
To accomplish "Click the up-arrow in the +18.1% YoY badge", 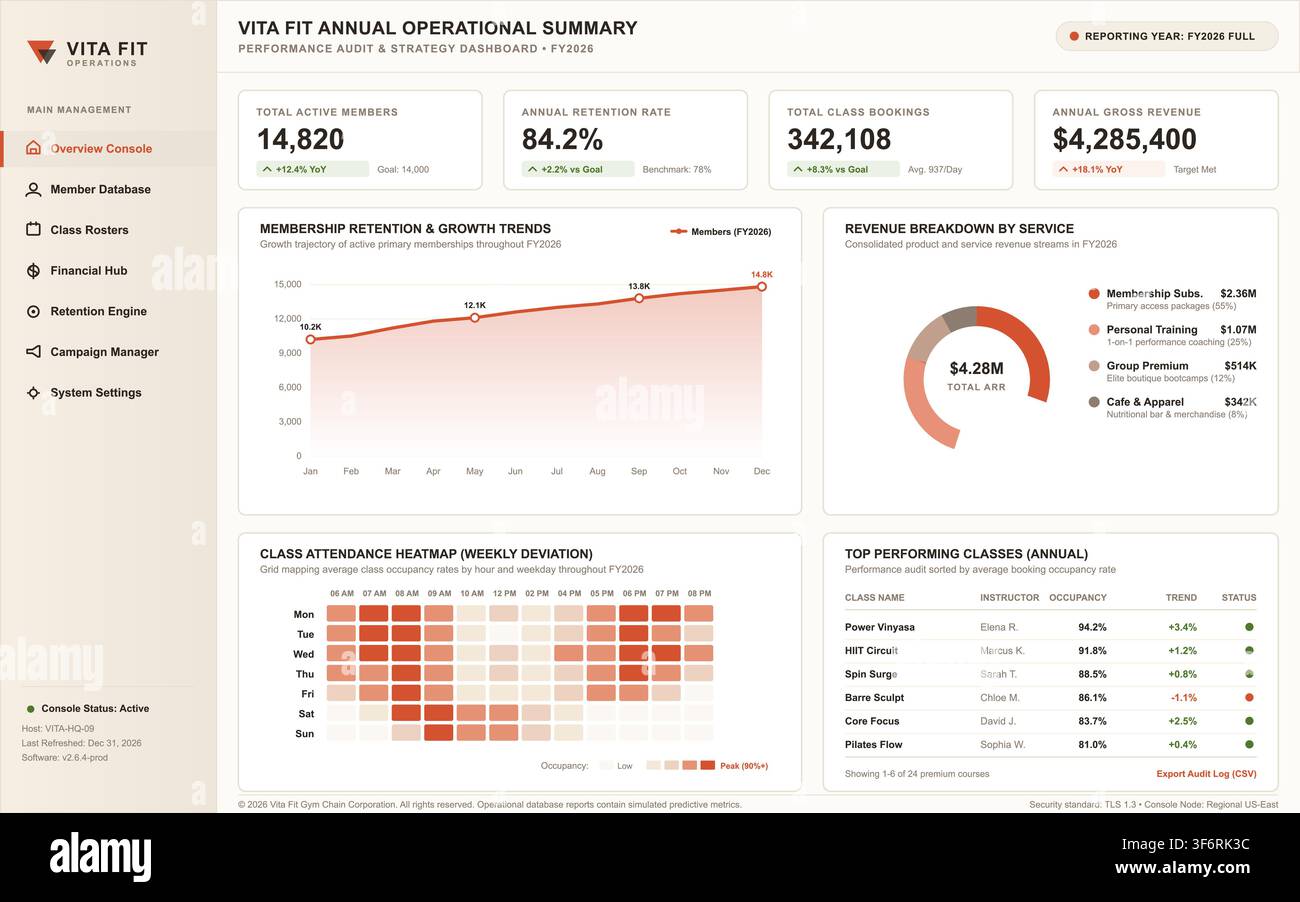I will [x=1063, y=169].
